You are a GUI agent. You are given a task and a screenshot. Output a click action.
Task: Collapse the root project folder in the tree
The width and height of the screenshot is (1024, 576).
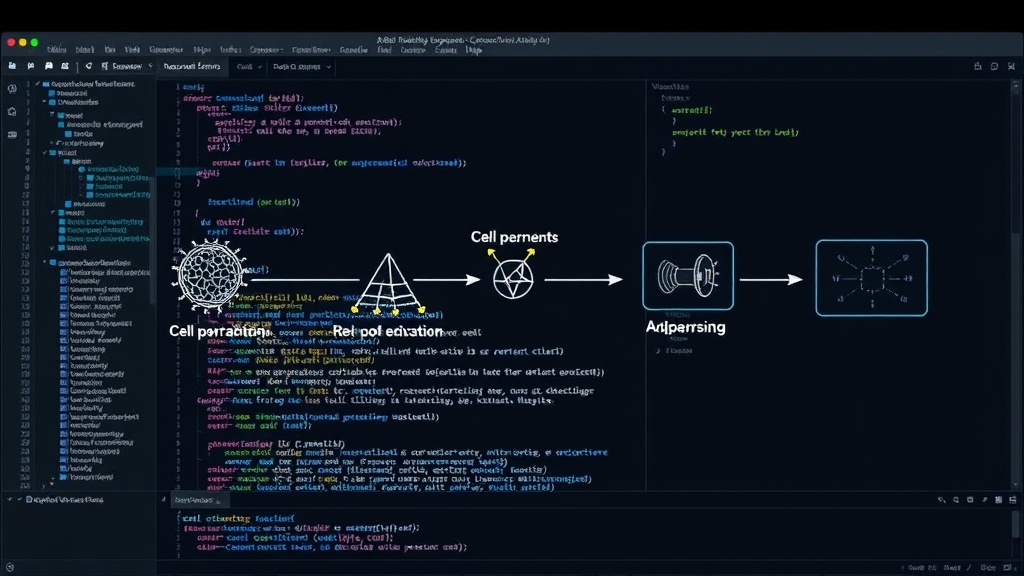click(x=37, y=84)
